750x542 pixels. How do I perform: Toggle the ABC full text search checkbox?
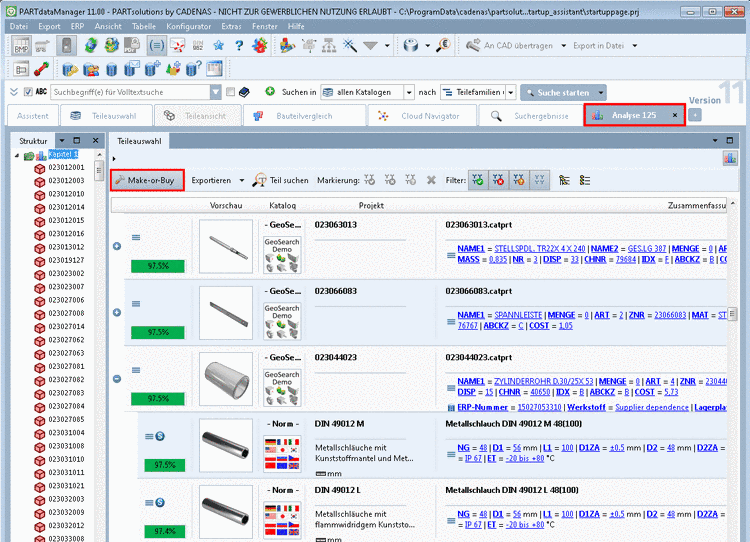(28, 92)
